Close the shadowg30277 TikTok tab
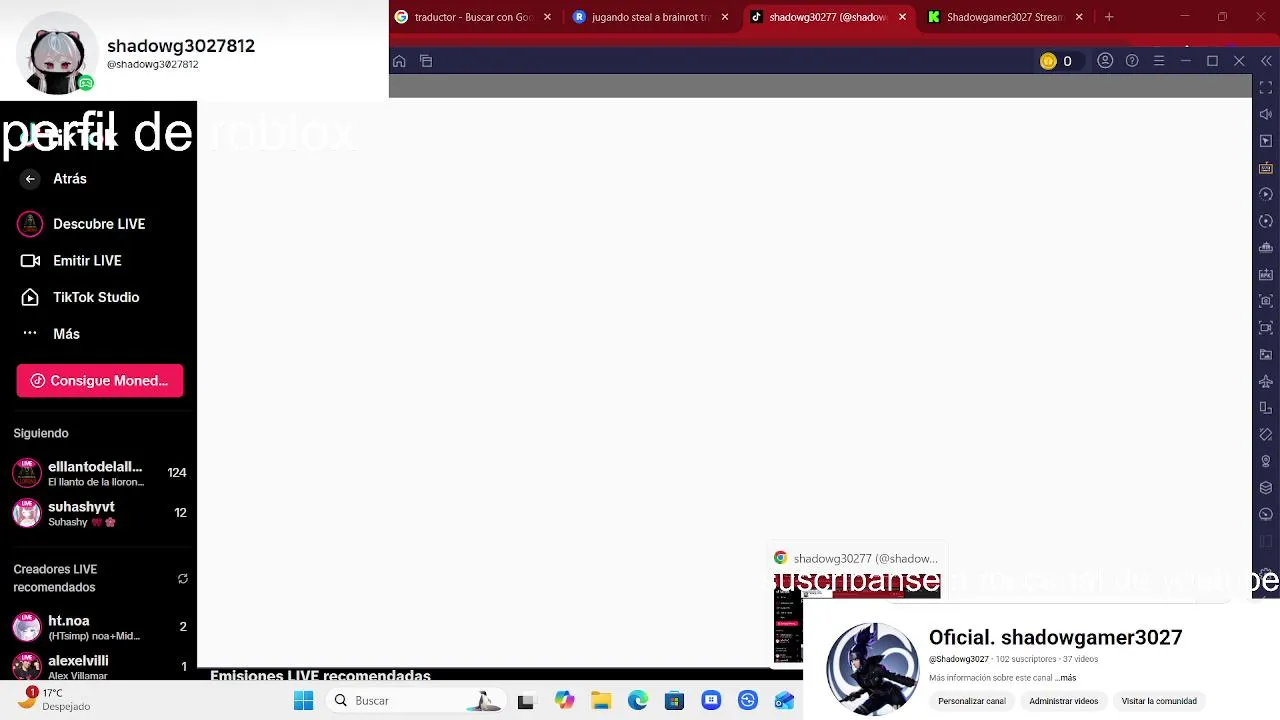 click(902, 17)
